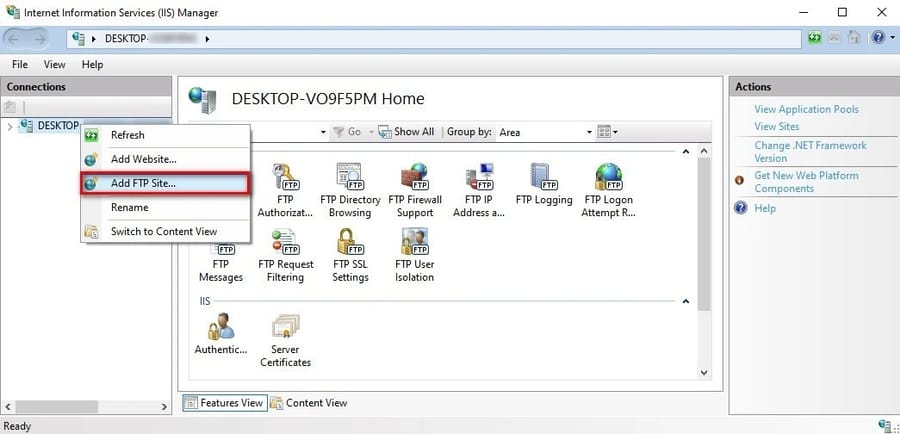Screen dimensions: 900x434
Task: Click the green refresh page icon in address bar
Action: pyautogui.click(x=814, y=38)
